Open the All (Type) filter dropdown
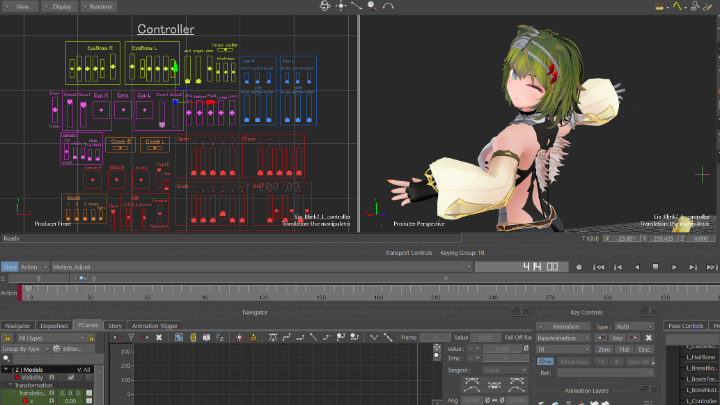 (x=51, y=338)
